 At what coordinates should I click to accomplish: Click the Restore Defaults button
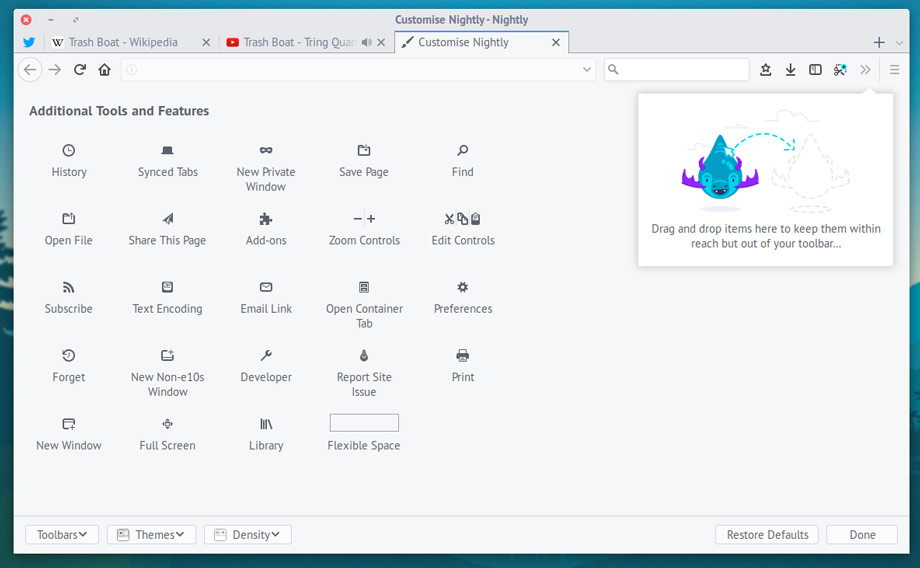click(x=767, y=535)
